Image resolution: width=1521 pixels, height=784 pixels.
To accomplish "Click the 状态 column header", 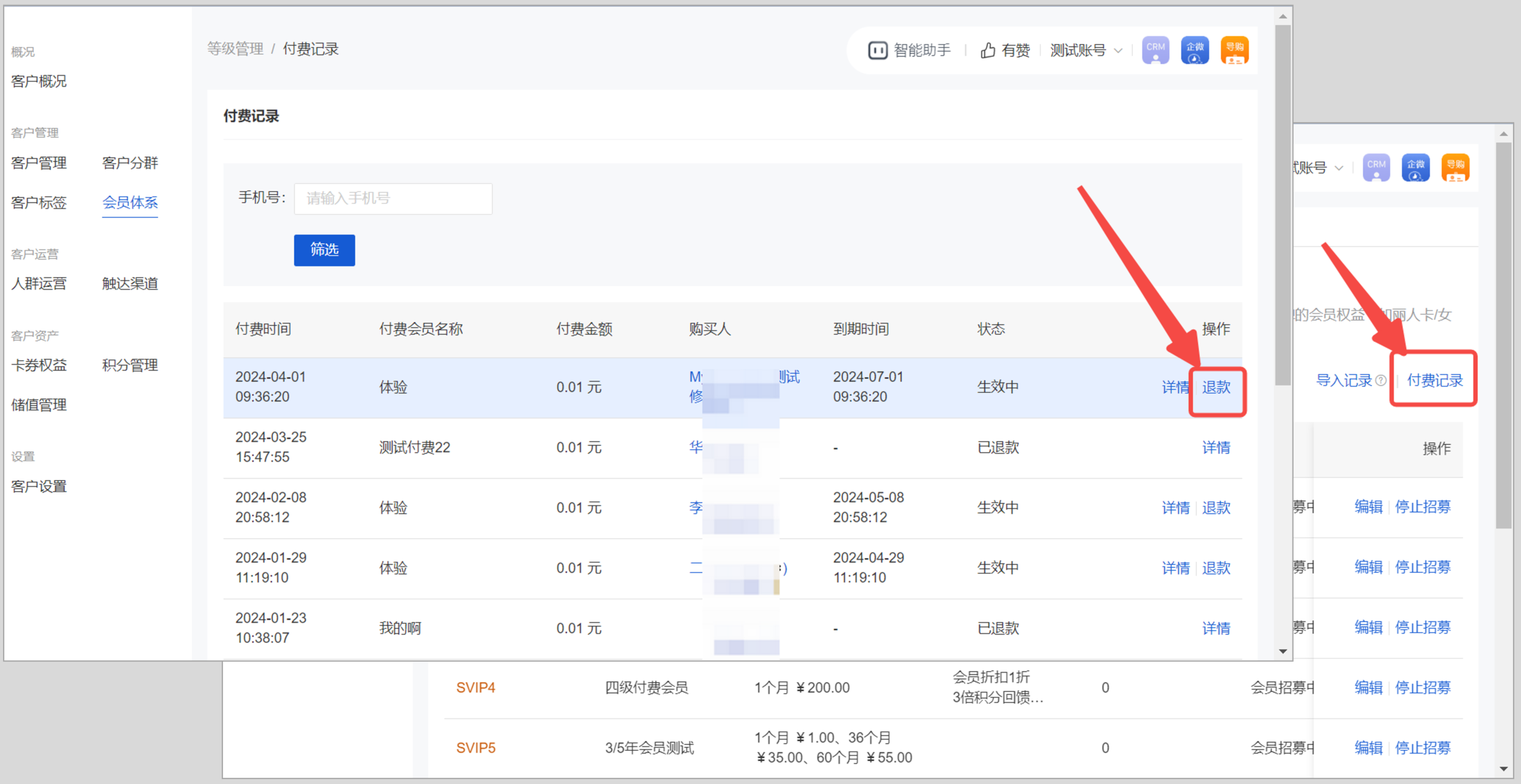I will pos(991,330).
